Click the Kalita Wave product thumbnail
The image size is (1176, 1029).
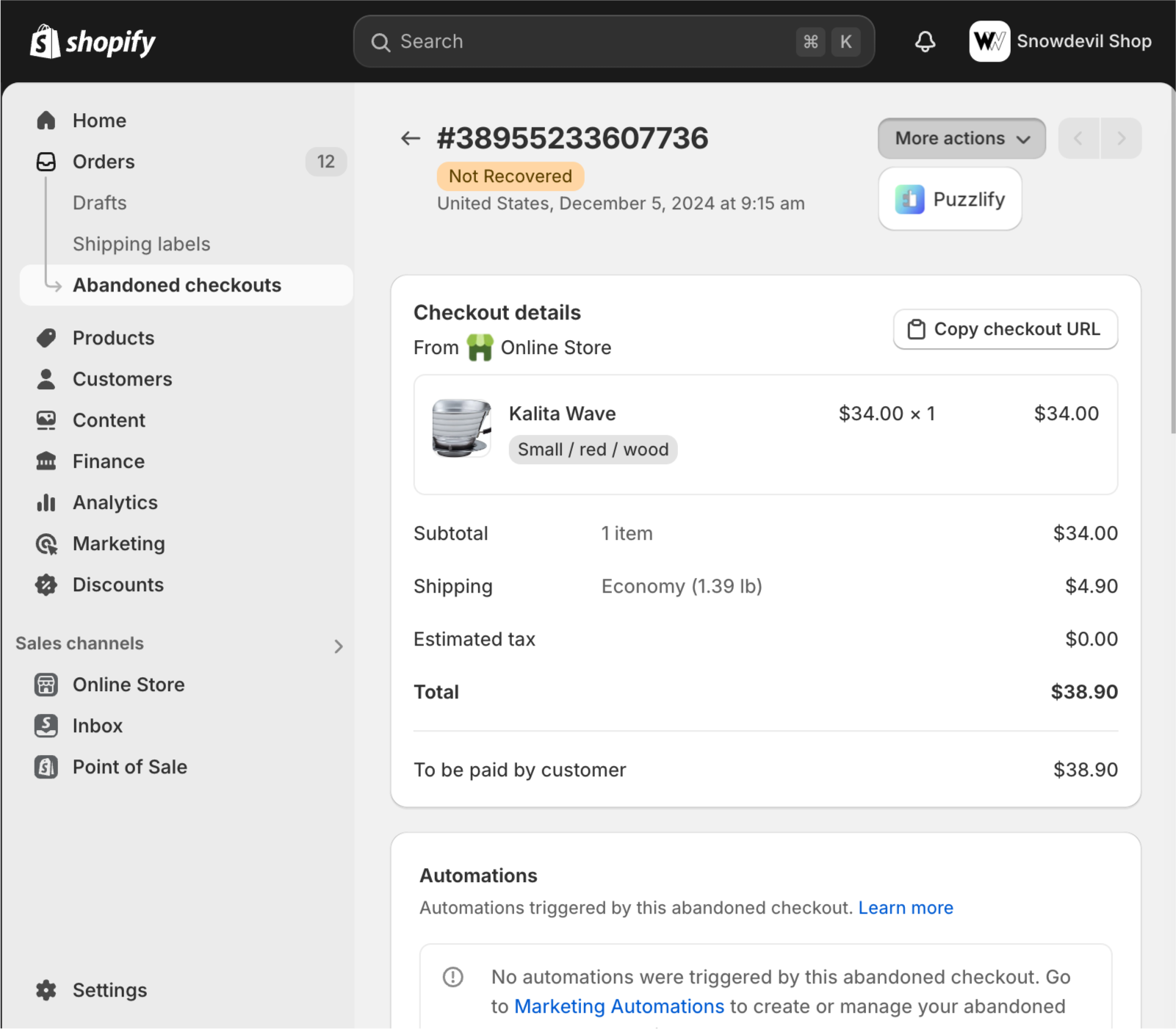tap(461, 428)
